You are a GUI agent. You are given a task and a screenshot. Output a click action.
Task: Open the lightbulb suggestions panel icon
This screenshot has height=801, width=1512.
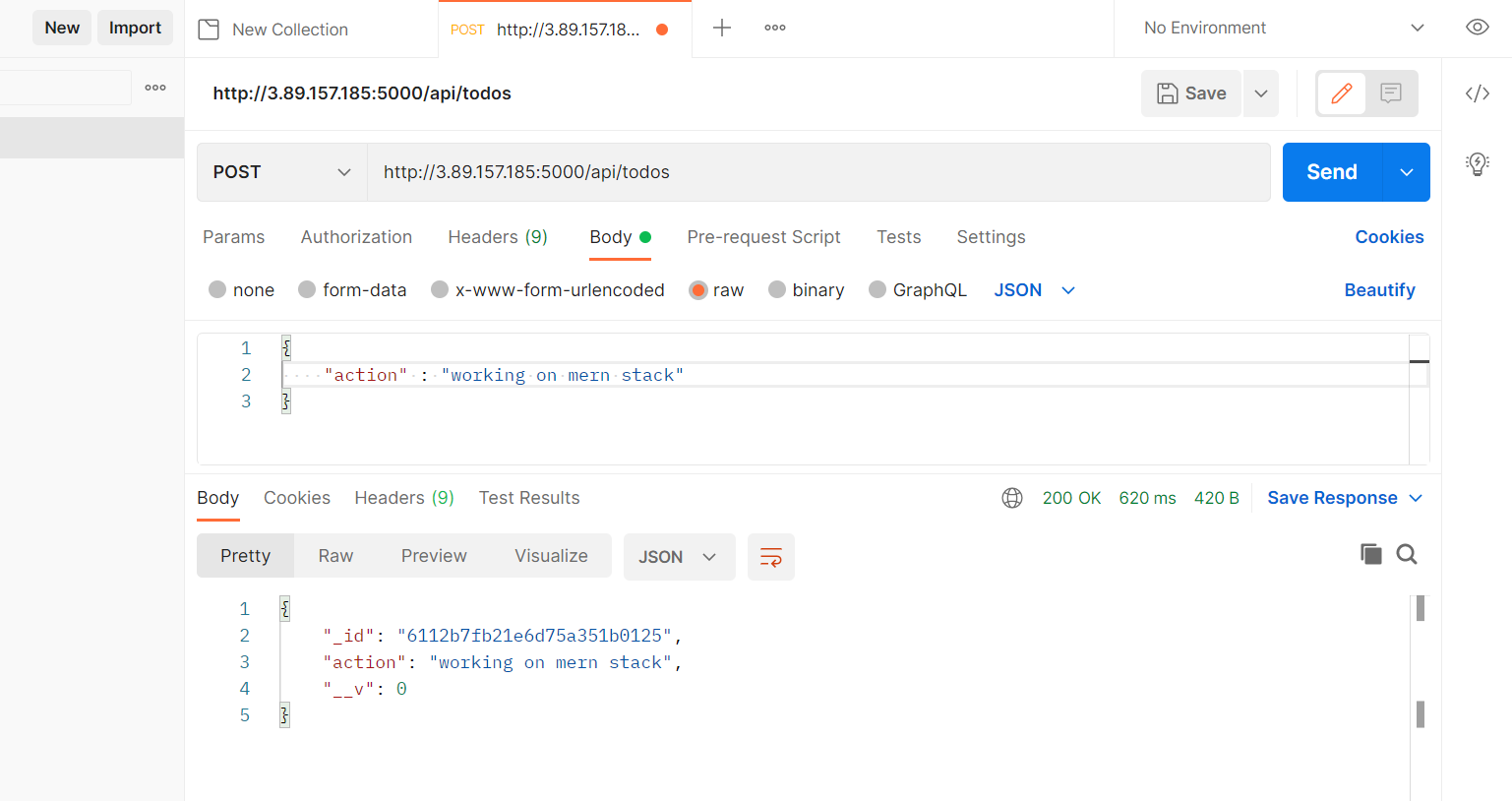(x=1477, y=164)
